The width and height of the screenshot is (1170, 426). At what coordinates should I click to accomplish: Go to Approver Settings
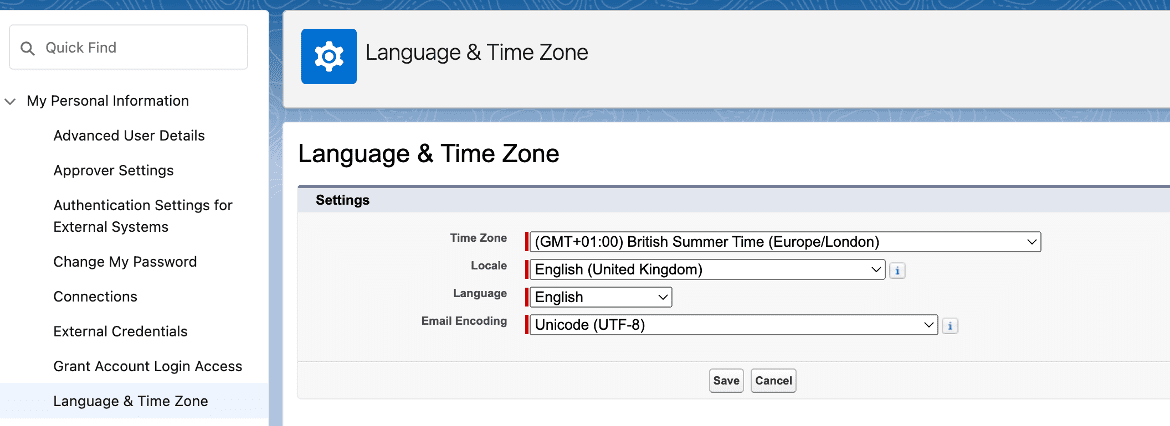click(x=113, y=171)
